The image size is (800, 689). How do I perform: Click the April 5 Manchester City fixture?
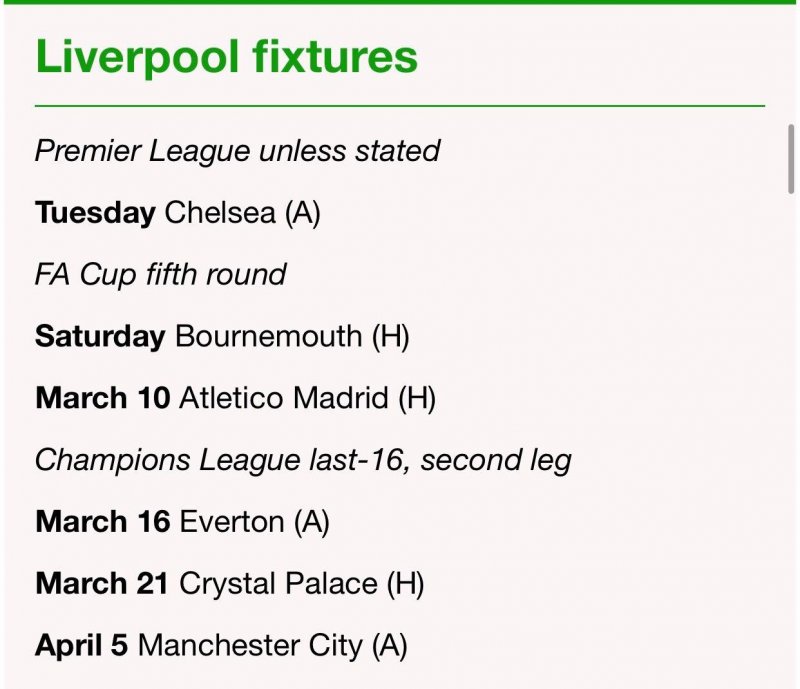coord(221,646)
